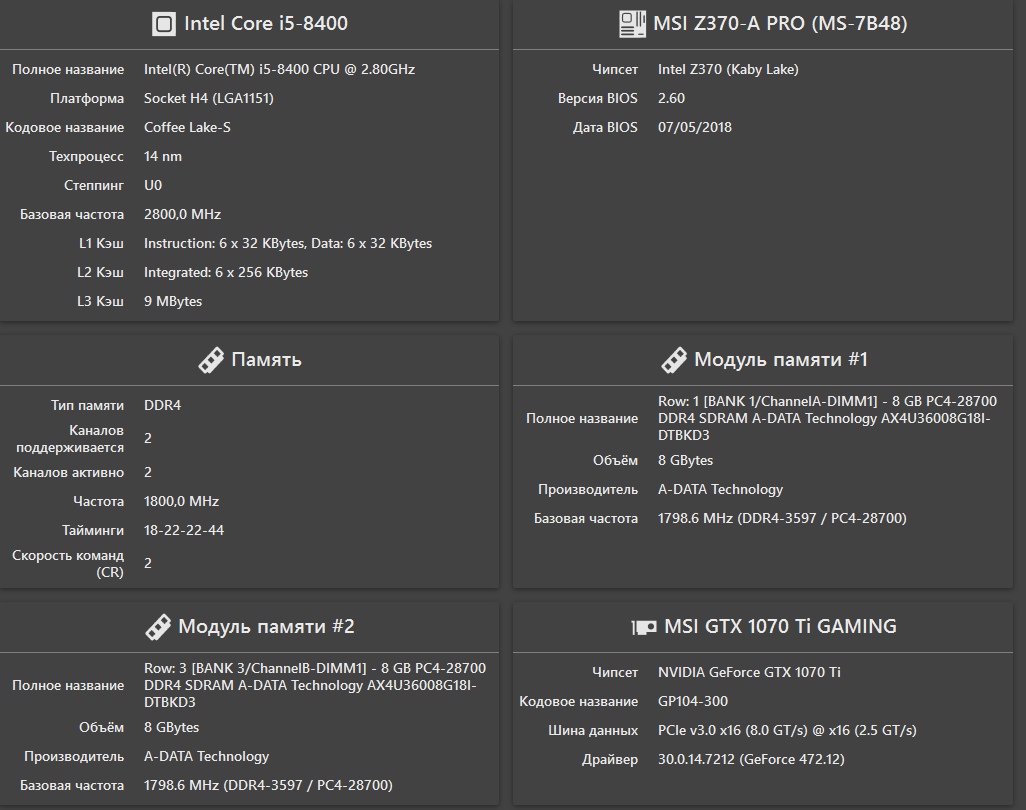Viewport: 1026px width, 810px height.
Task: Select the MSI Z370-A PRO (MS-7B48) heading
Action: pyautogui.click(x=780, y=24)
